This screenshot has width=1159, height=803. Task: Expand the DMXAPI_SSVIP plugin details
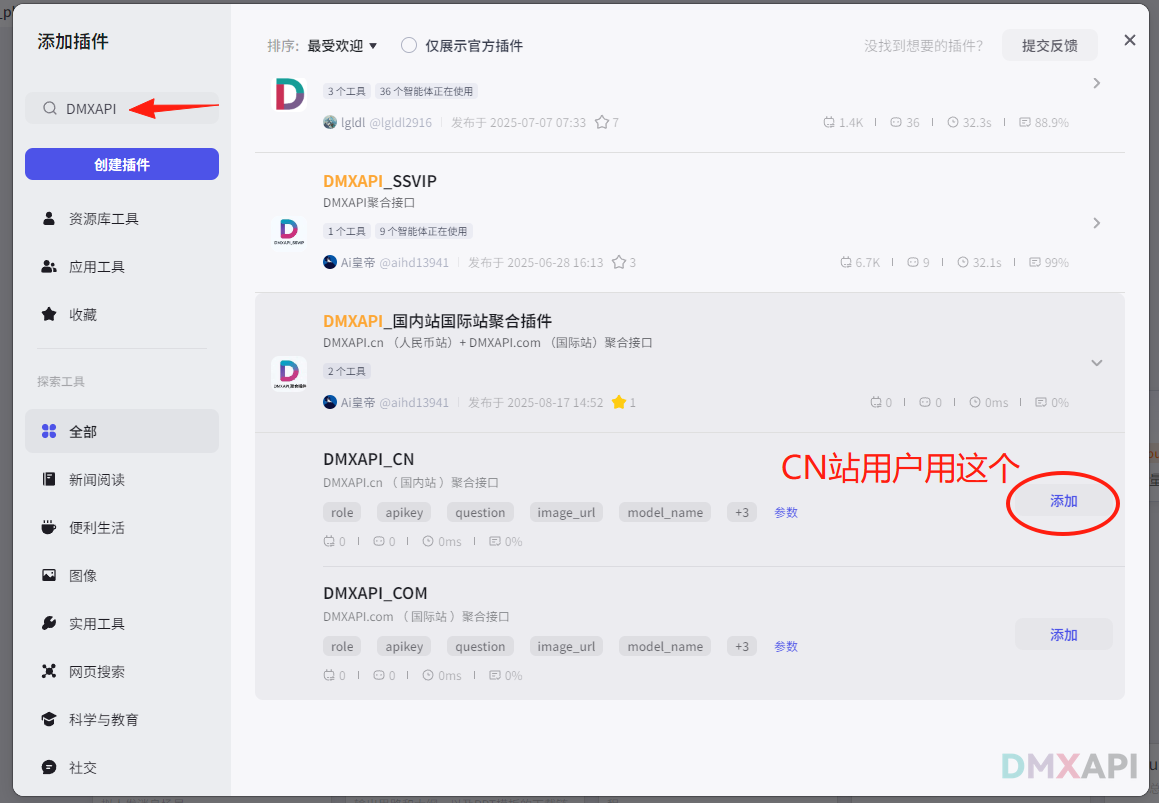click(x=1096, y=223)
